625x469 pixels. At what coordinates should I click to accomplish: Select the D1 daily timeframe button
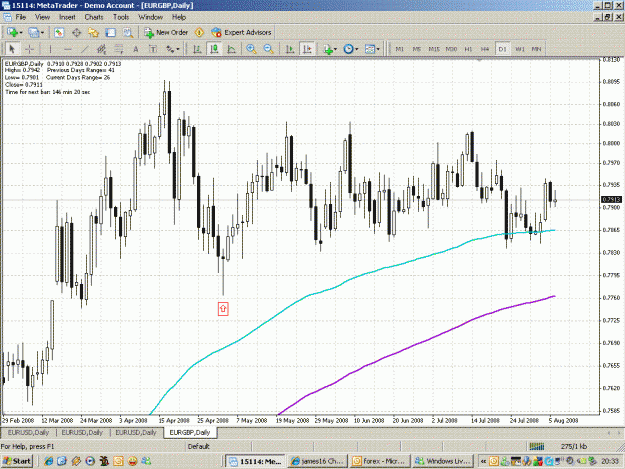(502, 49)
